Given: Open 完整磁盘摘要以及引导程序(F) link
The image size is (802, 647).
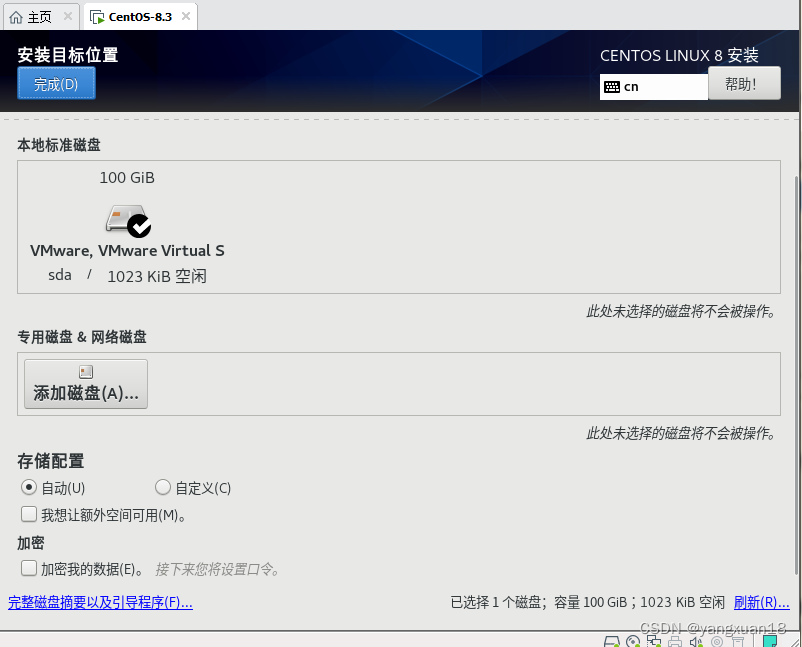Looking at the screenshot, I should [100, 602].
